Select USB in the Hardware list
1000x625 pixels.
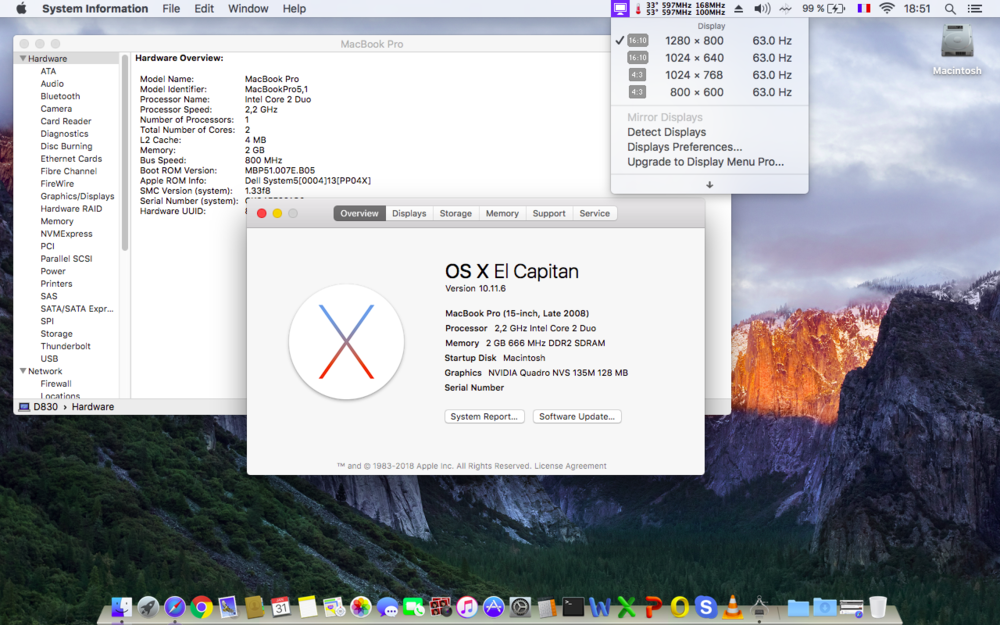pyautogui.click(x=49, y=358)
